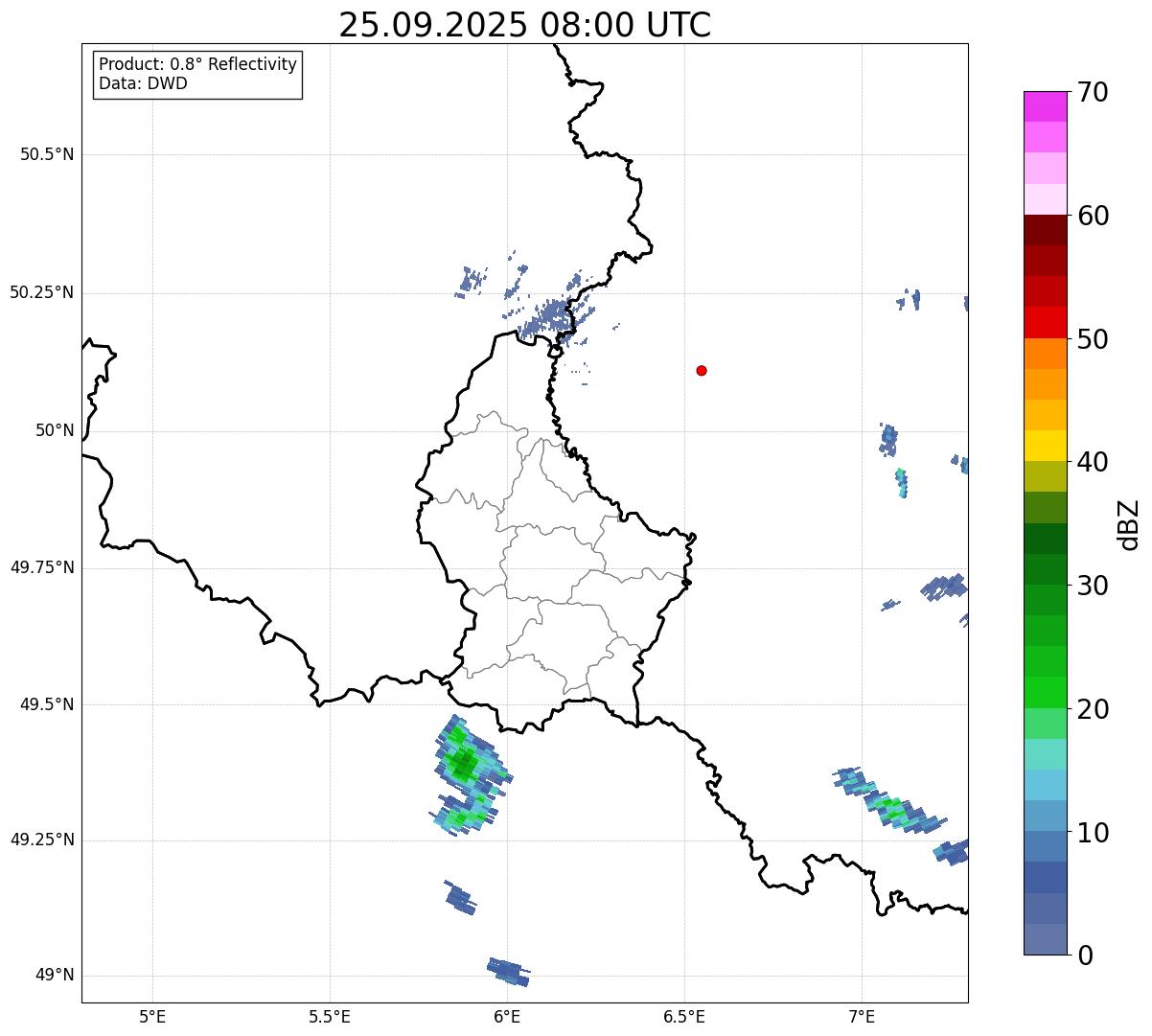1152x1036 pixels.
Task: Click the longitude label 6°E
Action: pos(507,1016)
